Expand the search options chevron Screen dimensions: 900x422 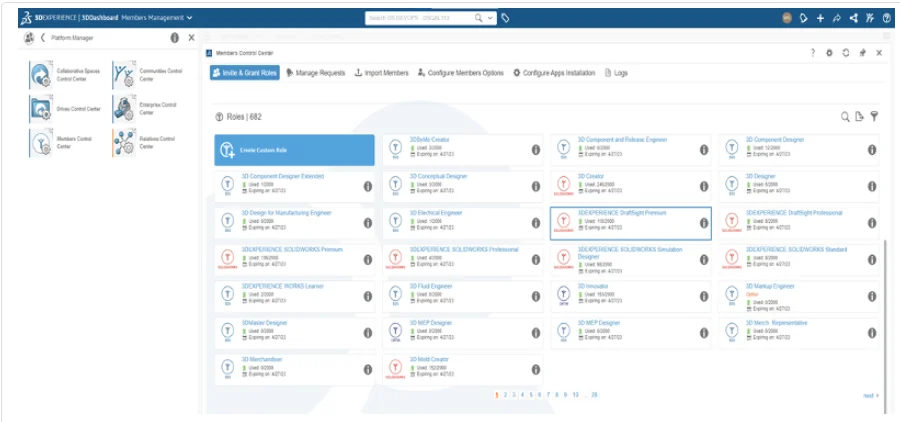tap(491, 18)
